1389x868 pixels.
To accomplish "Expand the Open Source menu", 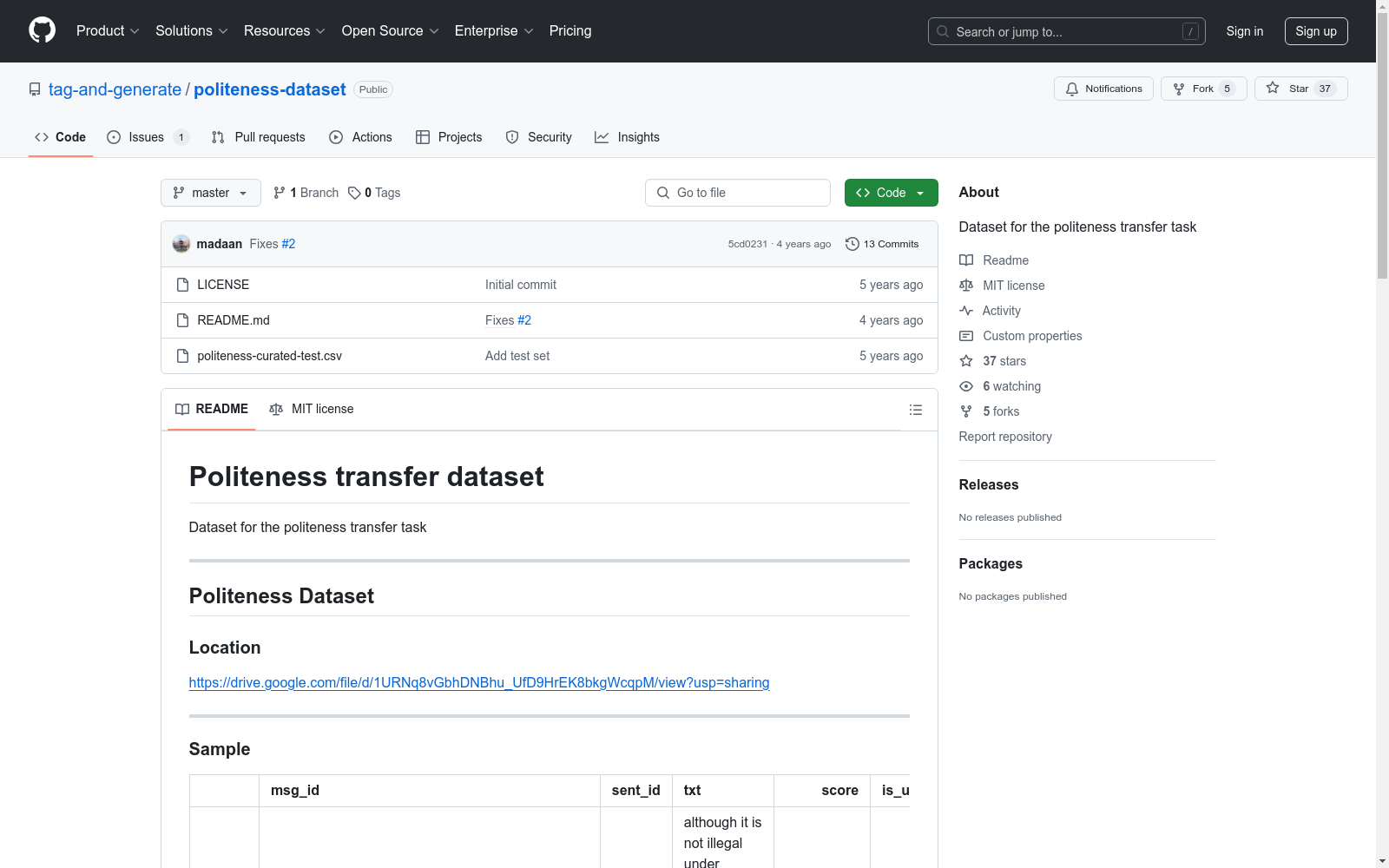I will pos(391,31).
